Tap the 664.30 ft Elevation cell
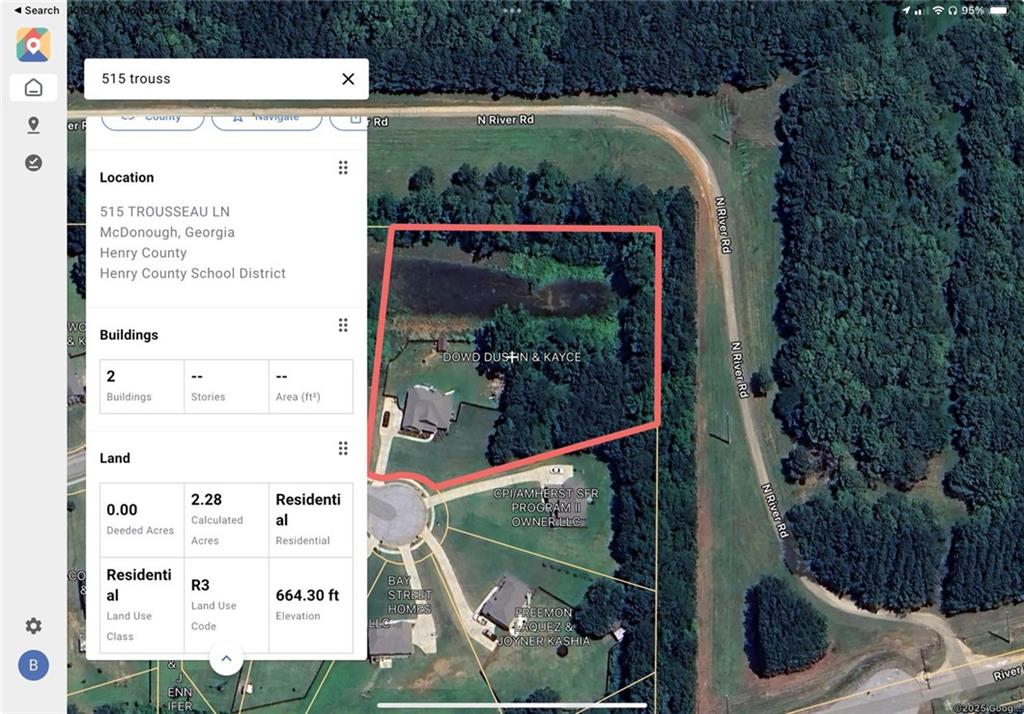The width and height of the screenshot is (1024, 714). (x=311, y=605)
